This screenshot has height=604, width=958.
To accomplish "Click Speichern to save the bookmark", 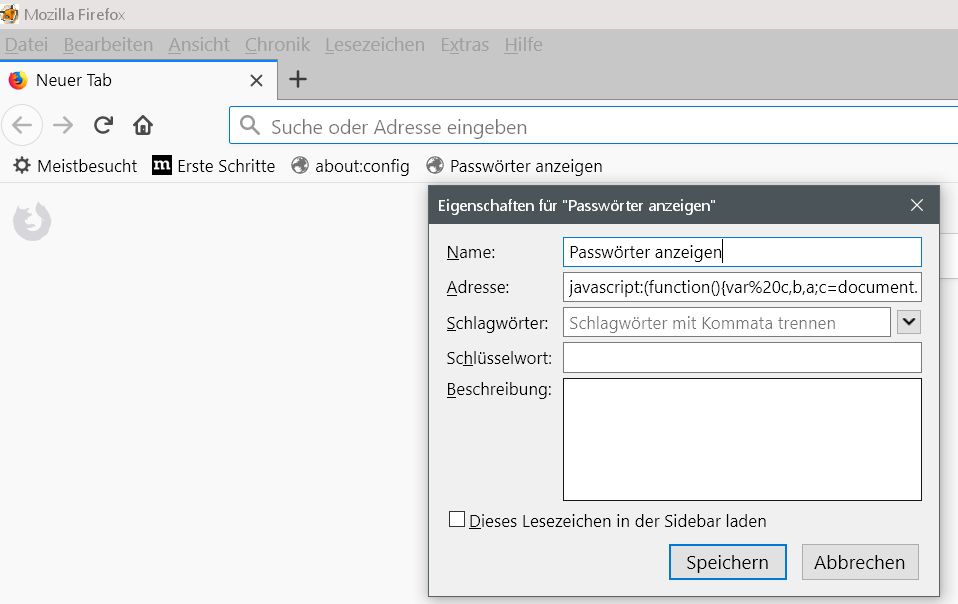I will 727,562.
